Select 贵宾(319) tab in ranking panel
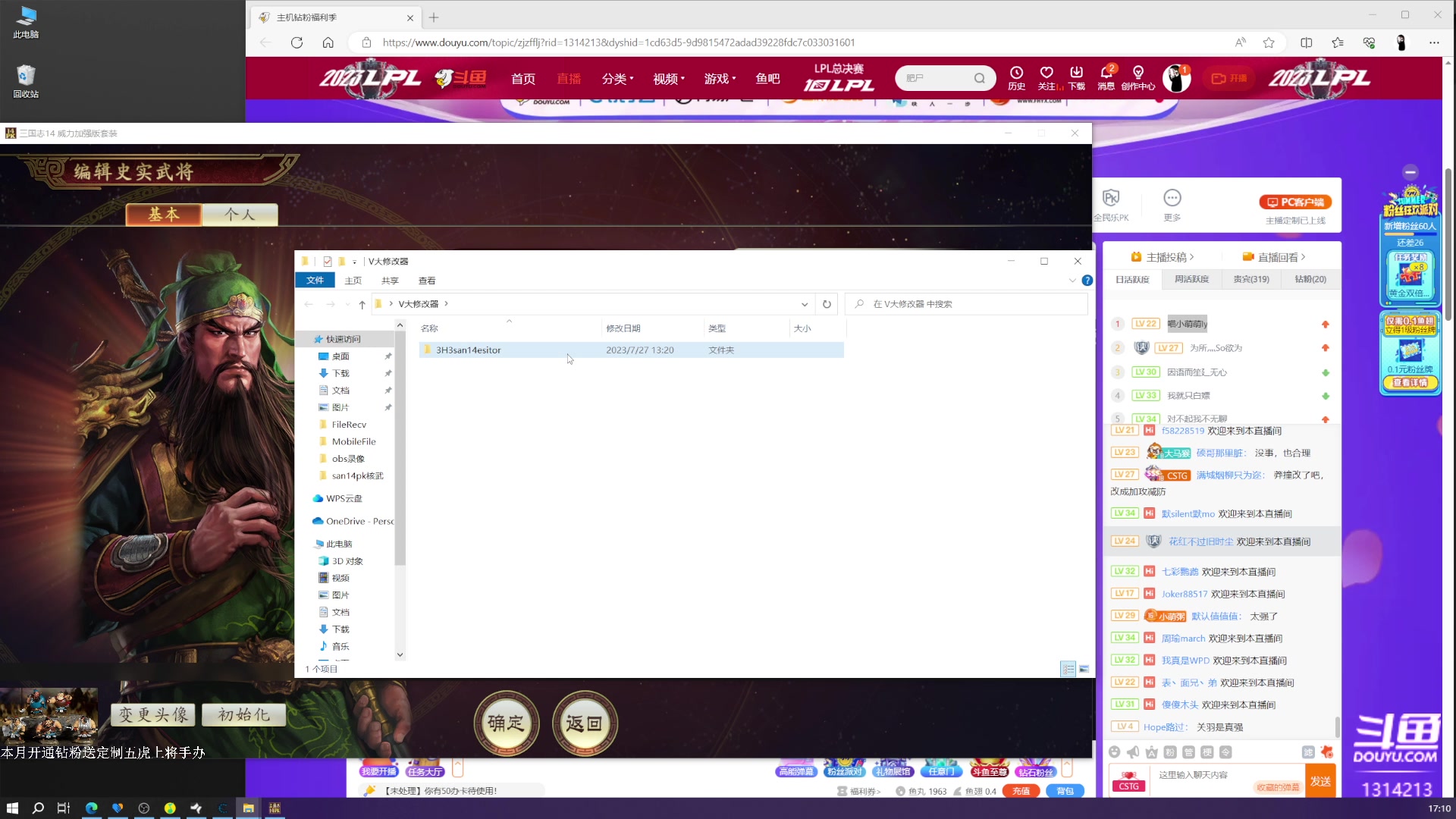Image resolution: width=1456 pixels, height=819 pixels. click(1251, 279)
